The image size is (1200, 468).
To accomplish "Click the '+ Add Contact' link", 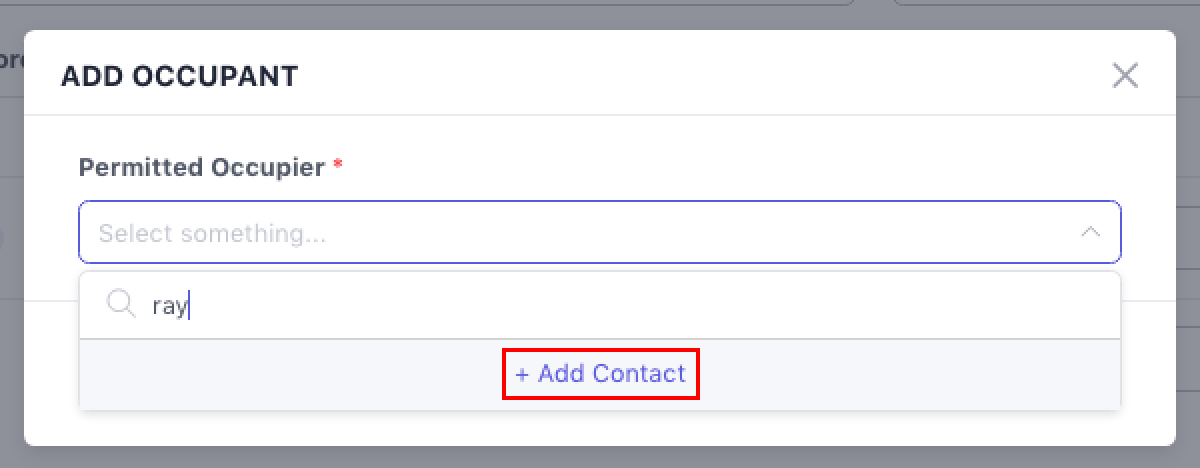I will (600, 374).
